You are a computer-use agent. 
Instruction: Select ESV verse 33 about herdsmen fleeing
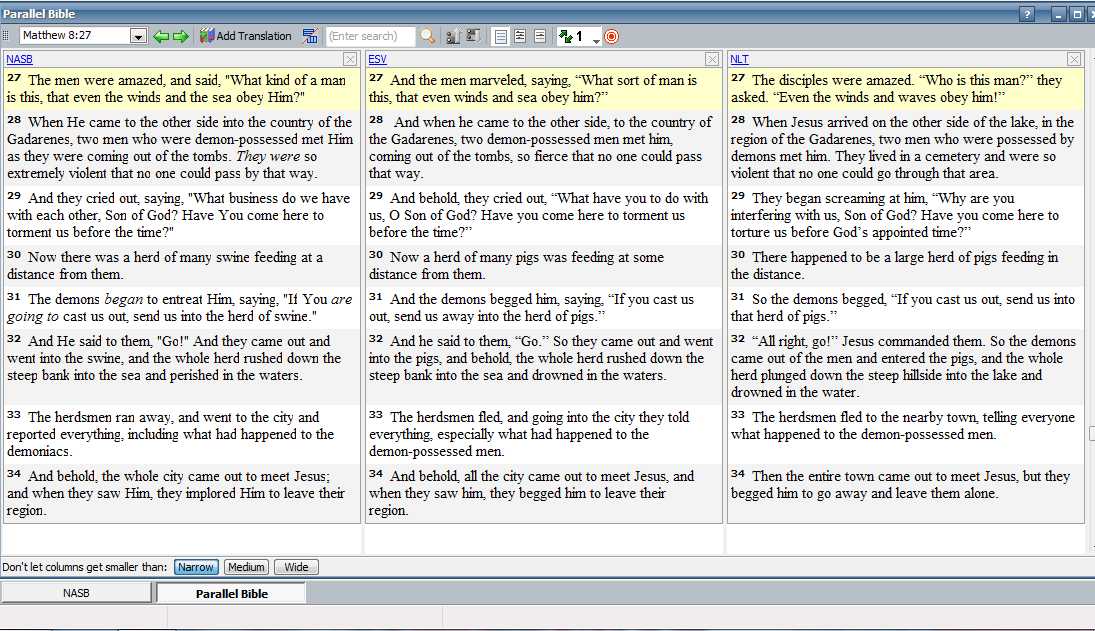click(543, 434)
